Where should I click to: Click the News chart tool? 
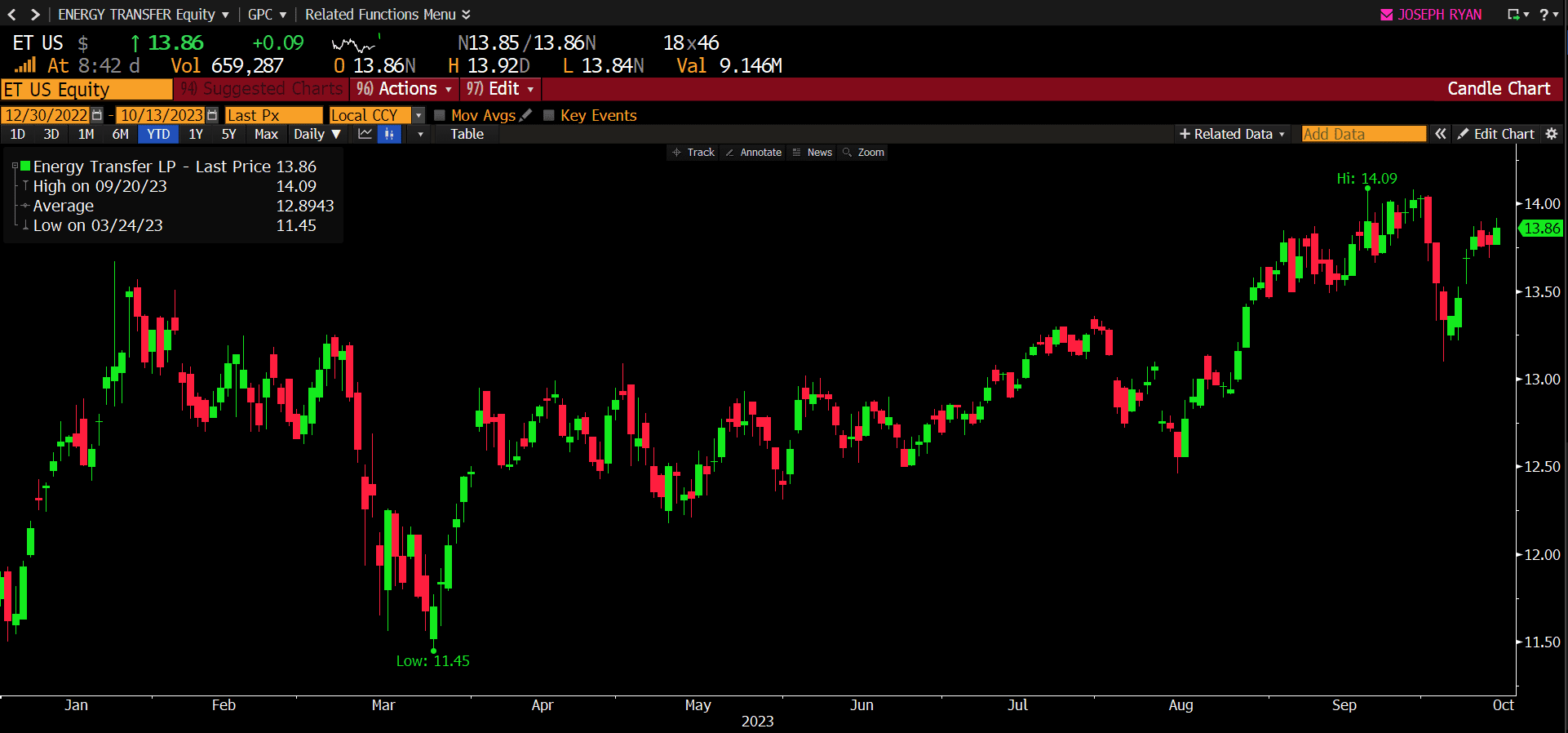pos(812,153)
